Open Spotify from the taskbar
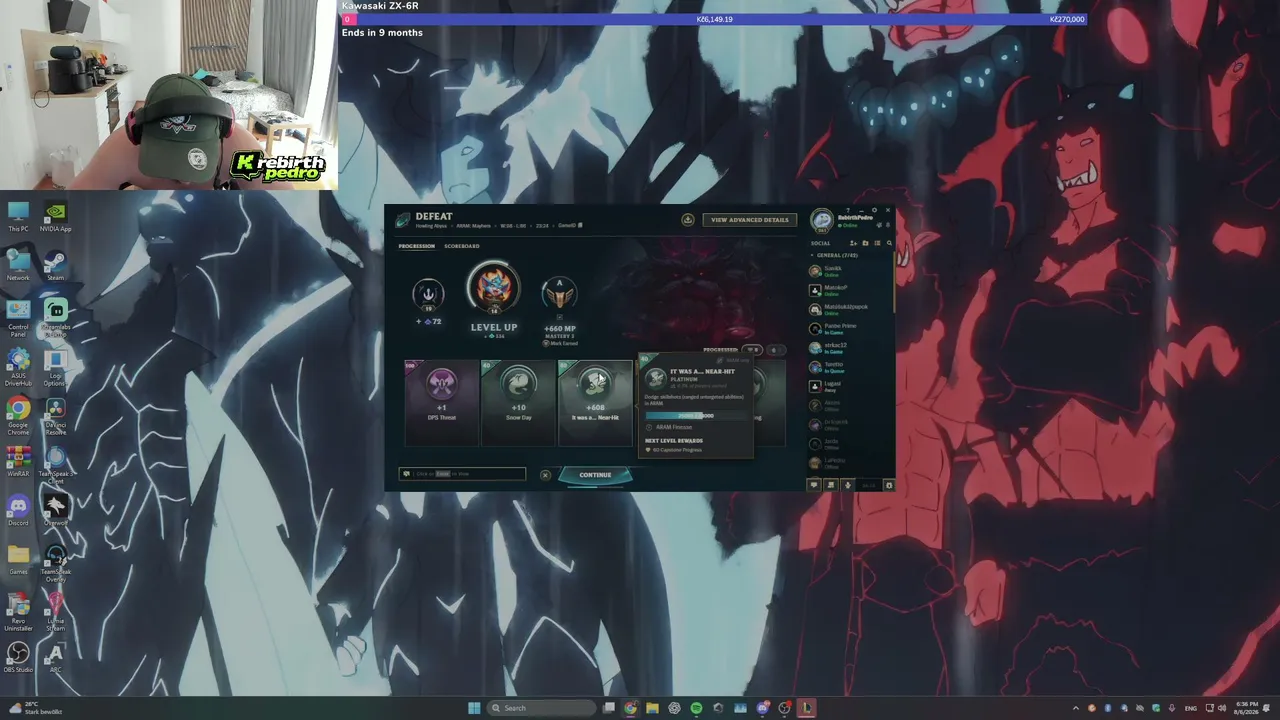1280x720 pixels. coord(696,708)
